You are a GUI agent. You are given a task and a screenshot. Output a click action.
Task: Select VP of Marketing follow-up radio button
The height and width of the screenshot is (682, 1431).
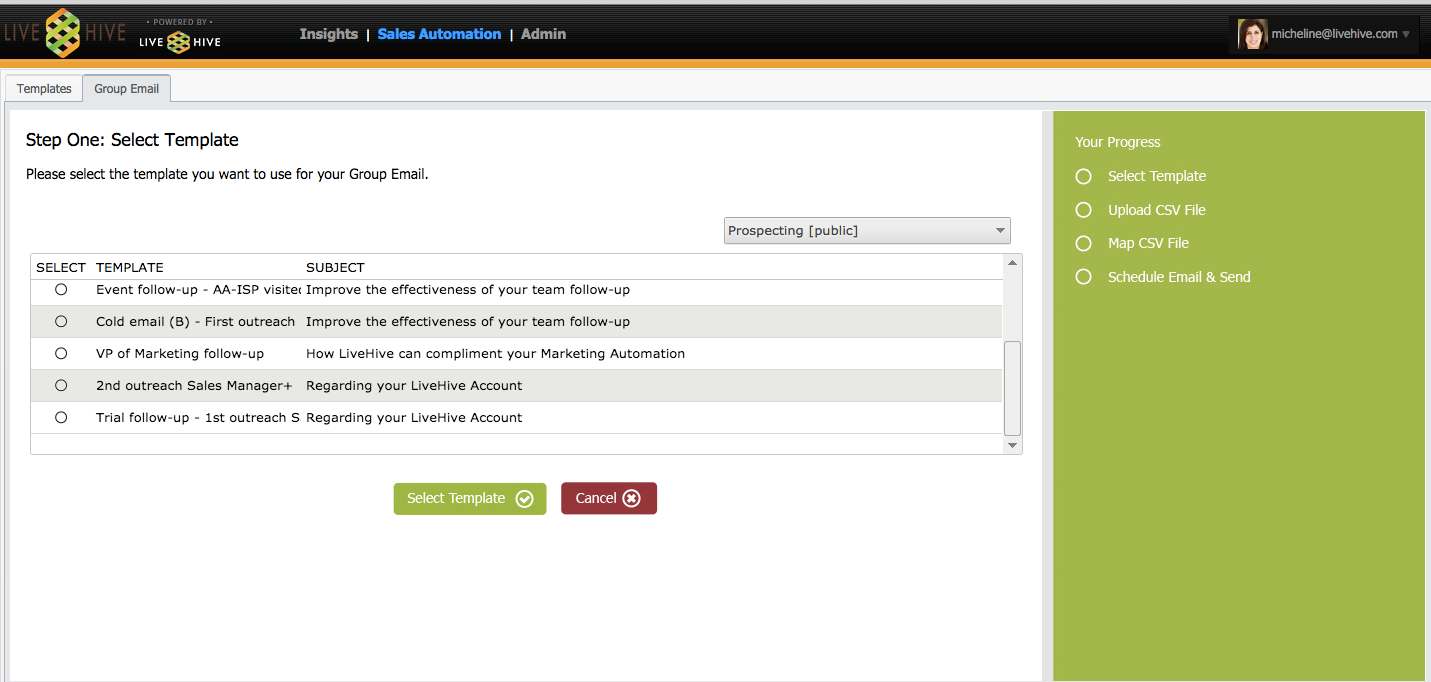(61, 353)
